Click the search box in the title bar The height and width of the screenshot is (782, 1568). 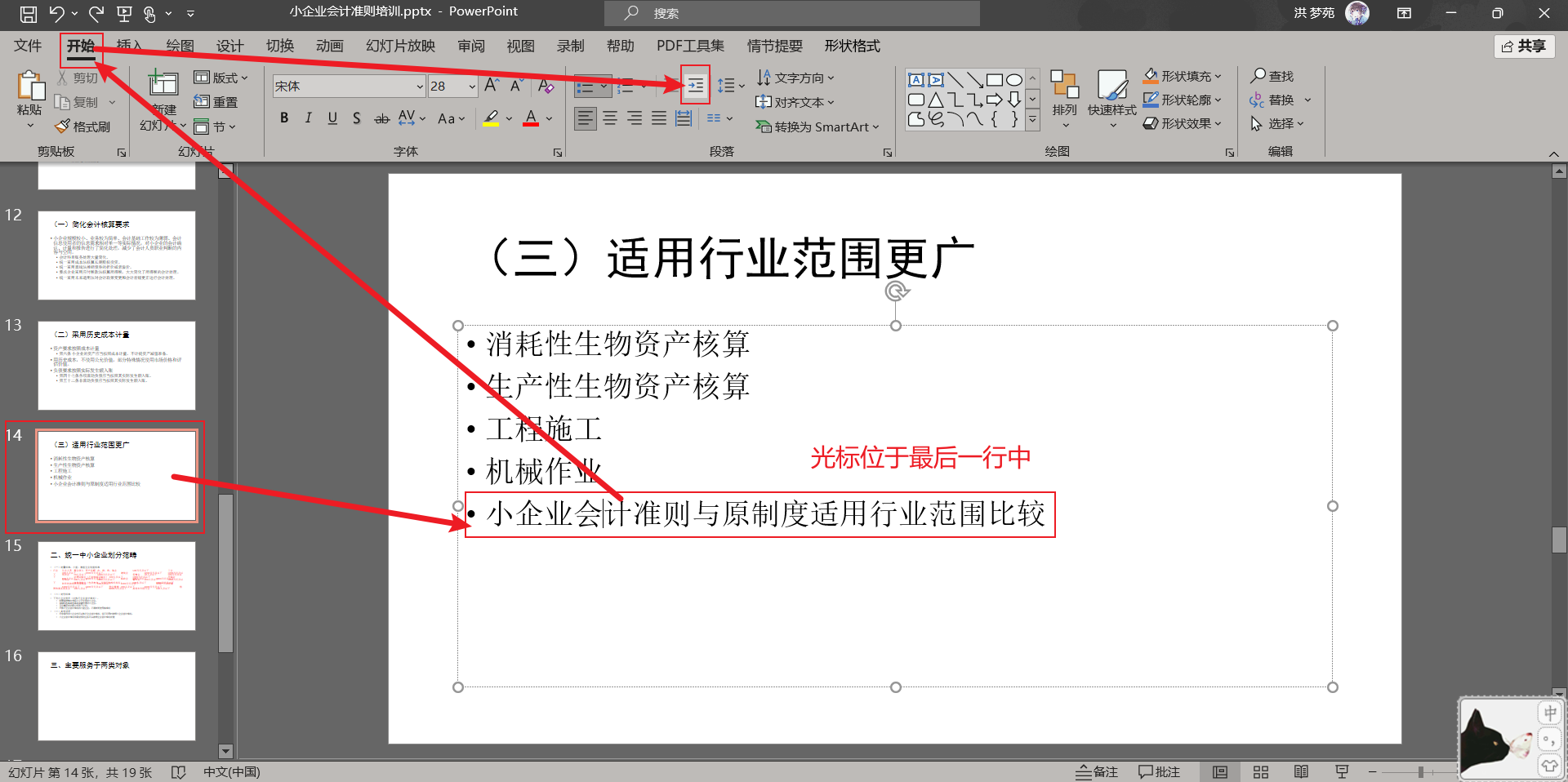(x=792, y=13)
